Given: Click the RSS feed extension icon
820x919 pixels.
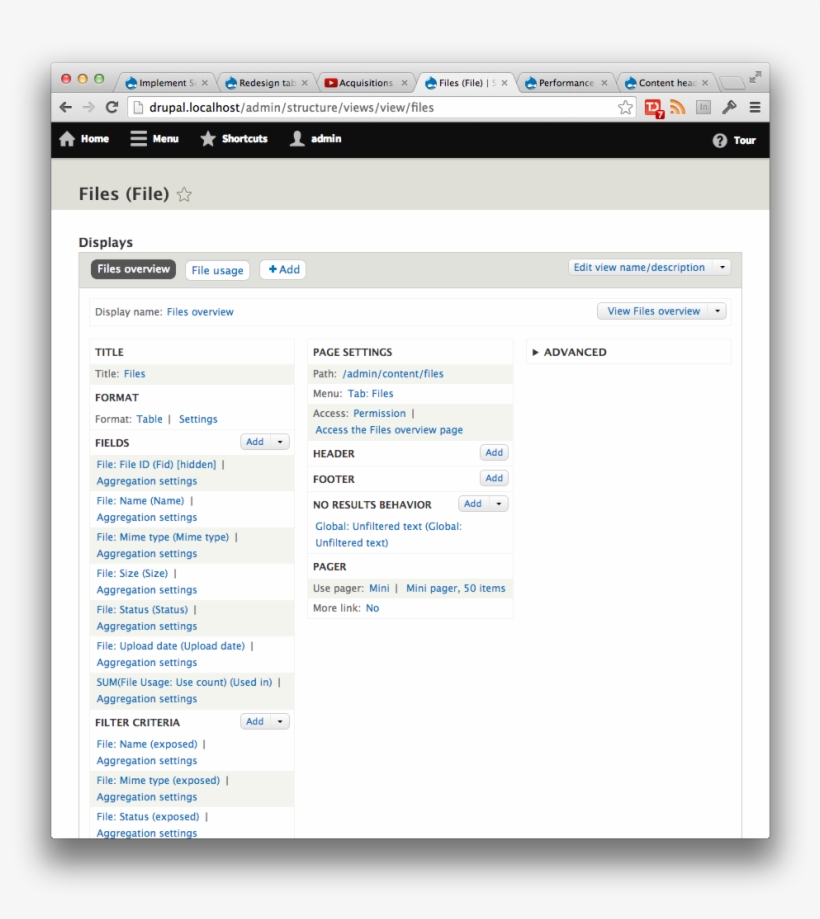Looking at the screenshot, I should 678,107.
